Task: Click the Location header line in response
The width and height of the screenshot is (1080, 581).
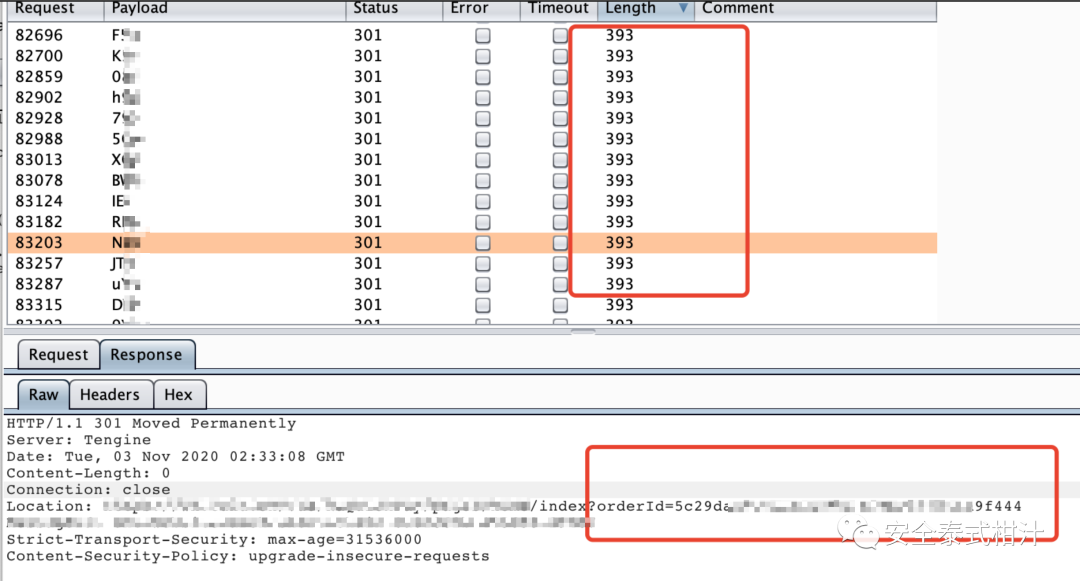Action: [300, 507]
